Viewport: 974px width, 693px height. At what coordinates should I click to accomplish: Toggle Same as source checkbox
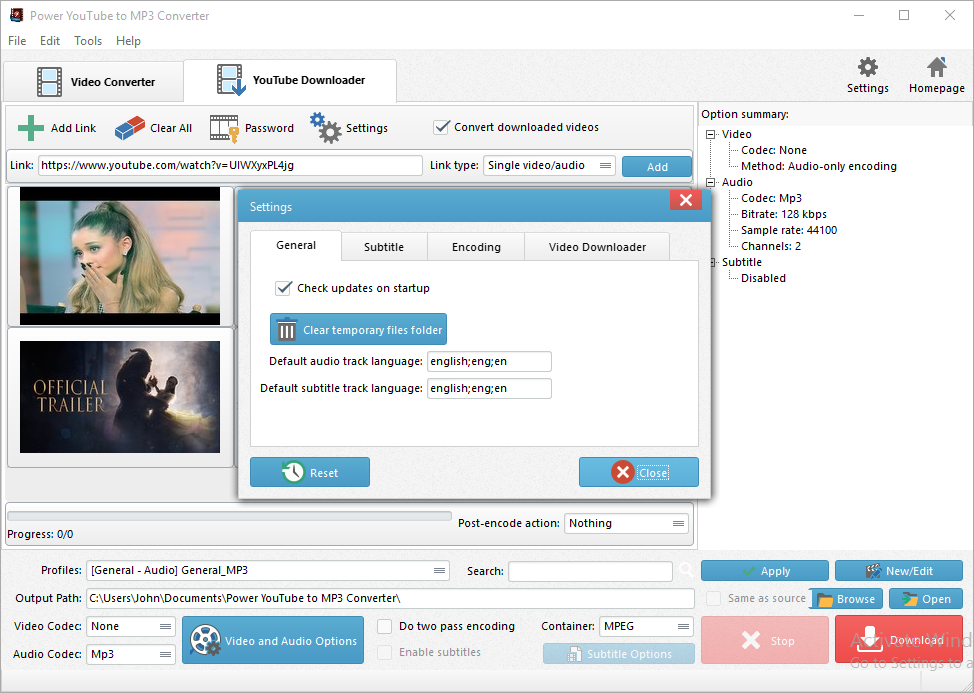tap(713, 599)
